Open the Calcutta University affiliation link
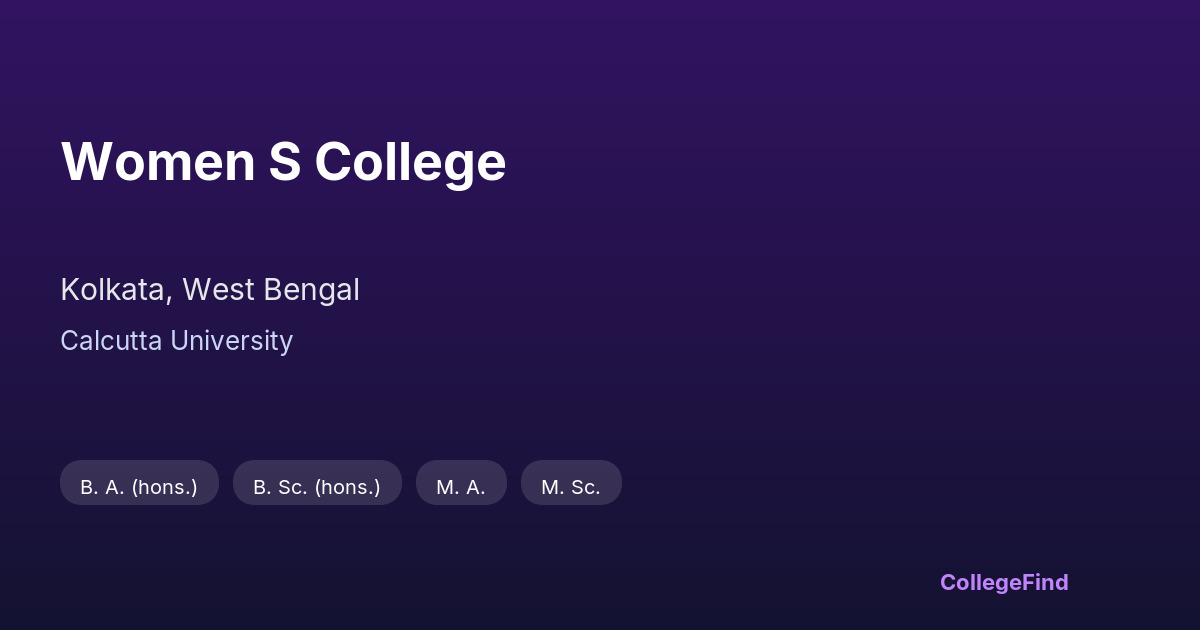The height and width of the screenshot is (630, 1200). (176, 341)
